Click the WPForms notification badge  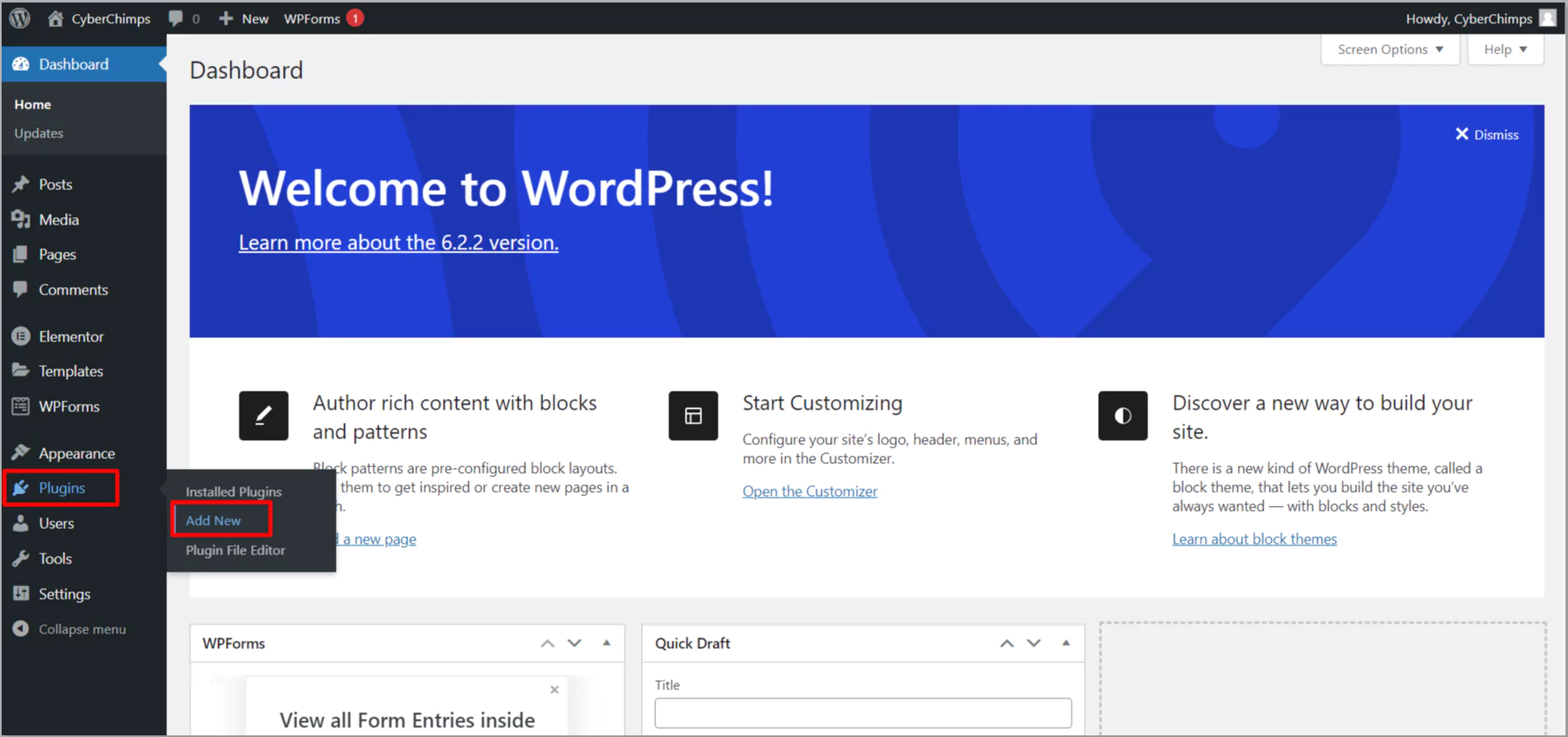(355, 18)
